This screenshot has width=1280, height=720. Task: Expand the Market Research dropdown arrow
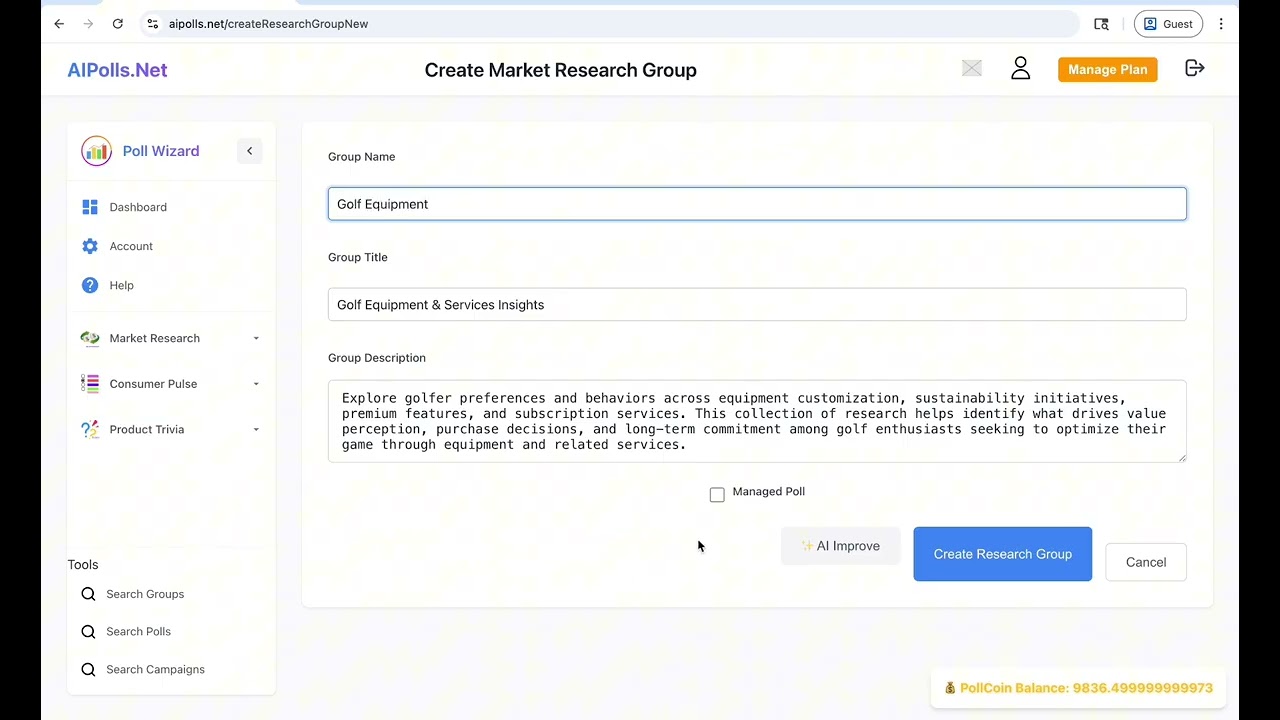tap(256, 338)
